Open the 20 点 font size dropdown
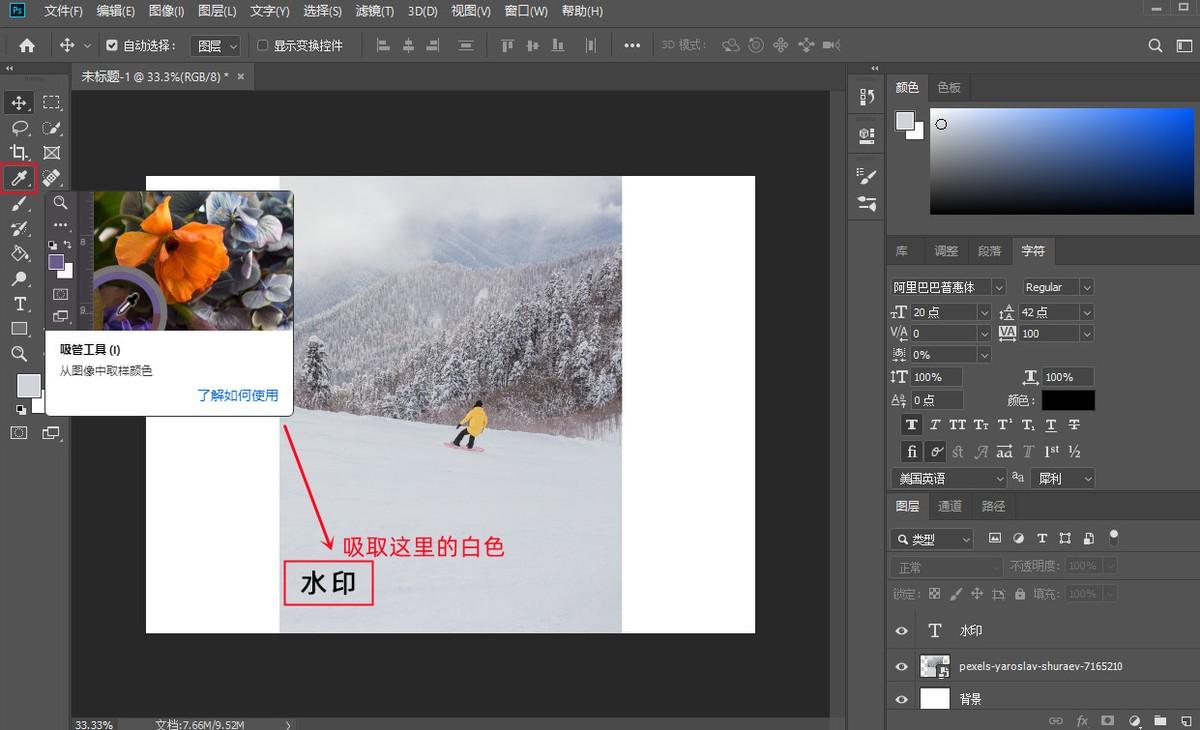 985,312
